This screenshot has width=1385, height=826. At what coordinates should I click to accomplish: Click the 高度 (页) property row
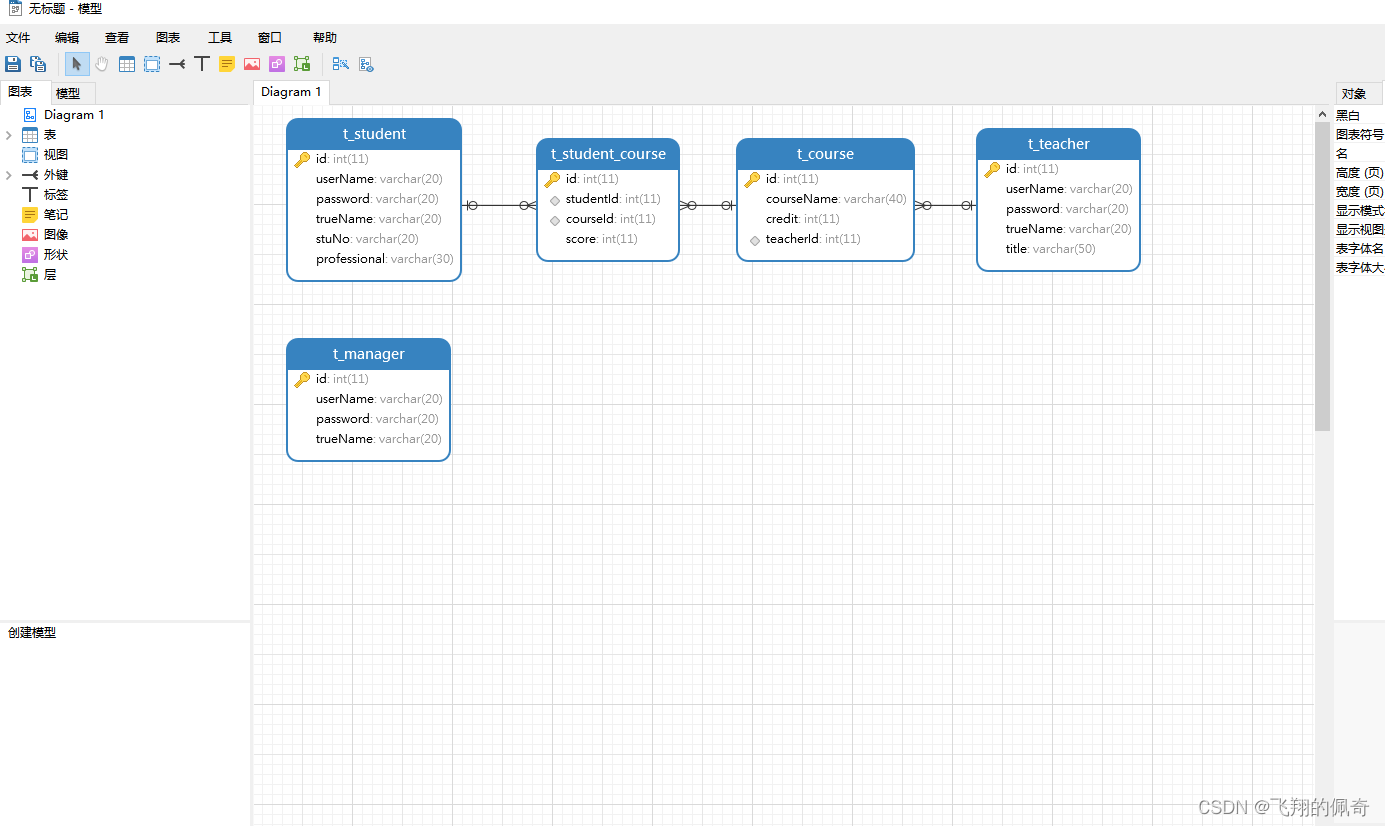[x=1360, y=172]
